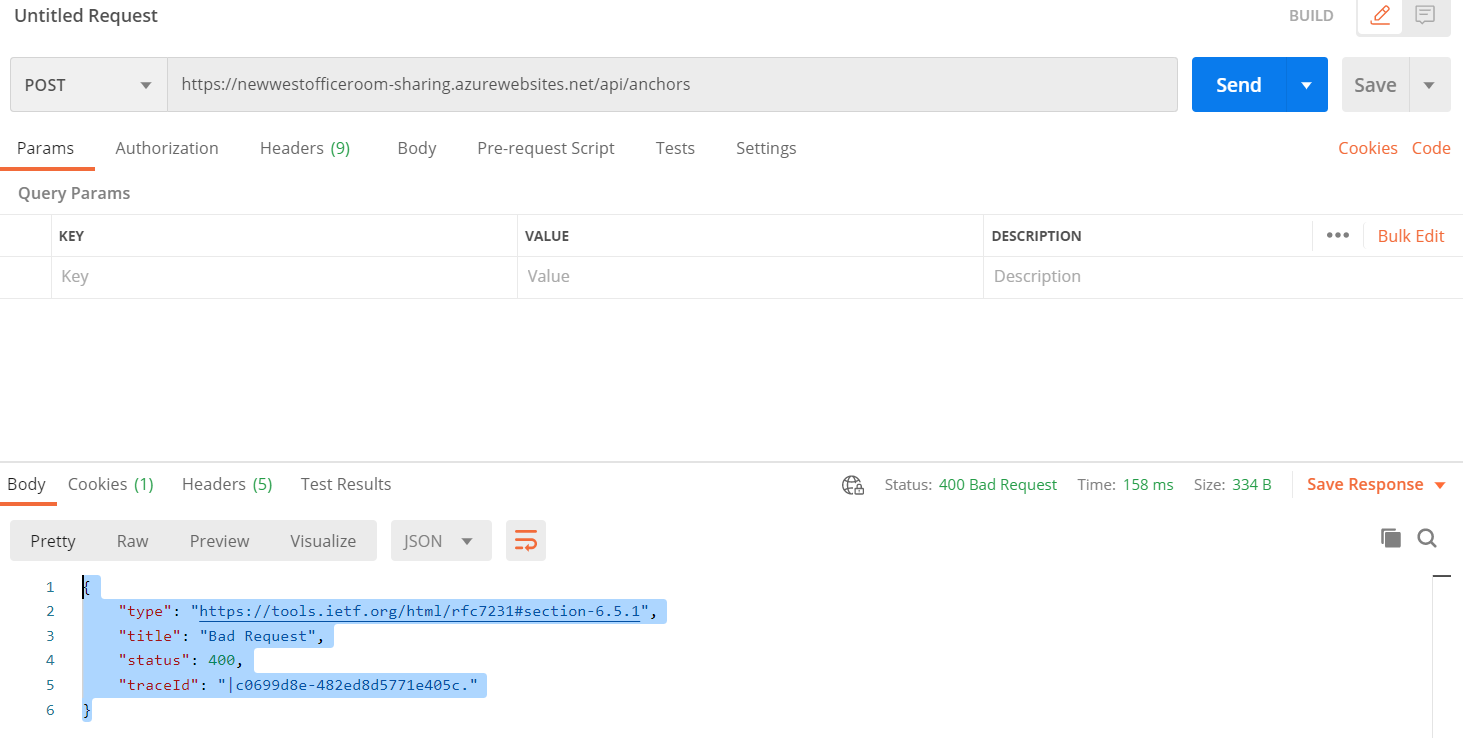The image size is (1463, 738).
Task: Open the POST method dropdown
Action: (x=87, y=84)
